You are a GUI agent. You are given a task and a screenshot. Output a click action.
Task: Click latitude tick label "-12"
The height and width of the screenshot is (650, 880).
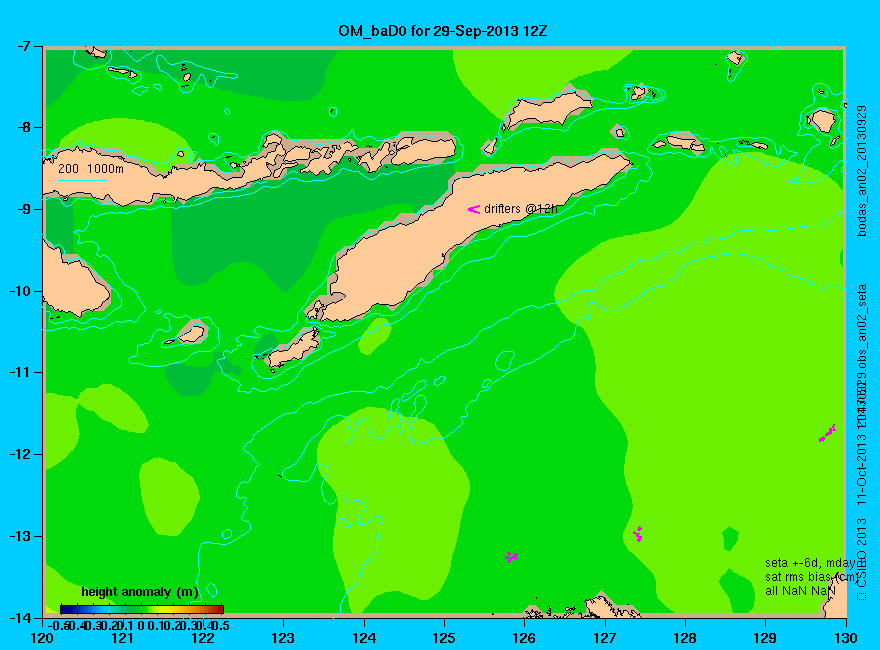pos(20,454)
